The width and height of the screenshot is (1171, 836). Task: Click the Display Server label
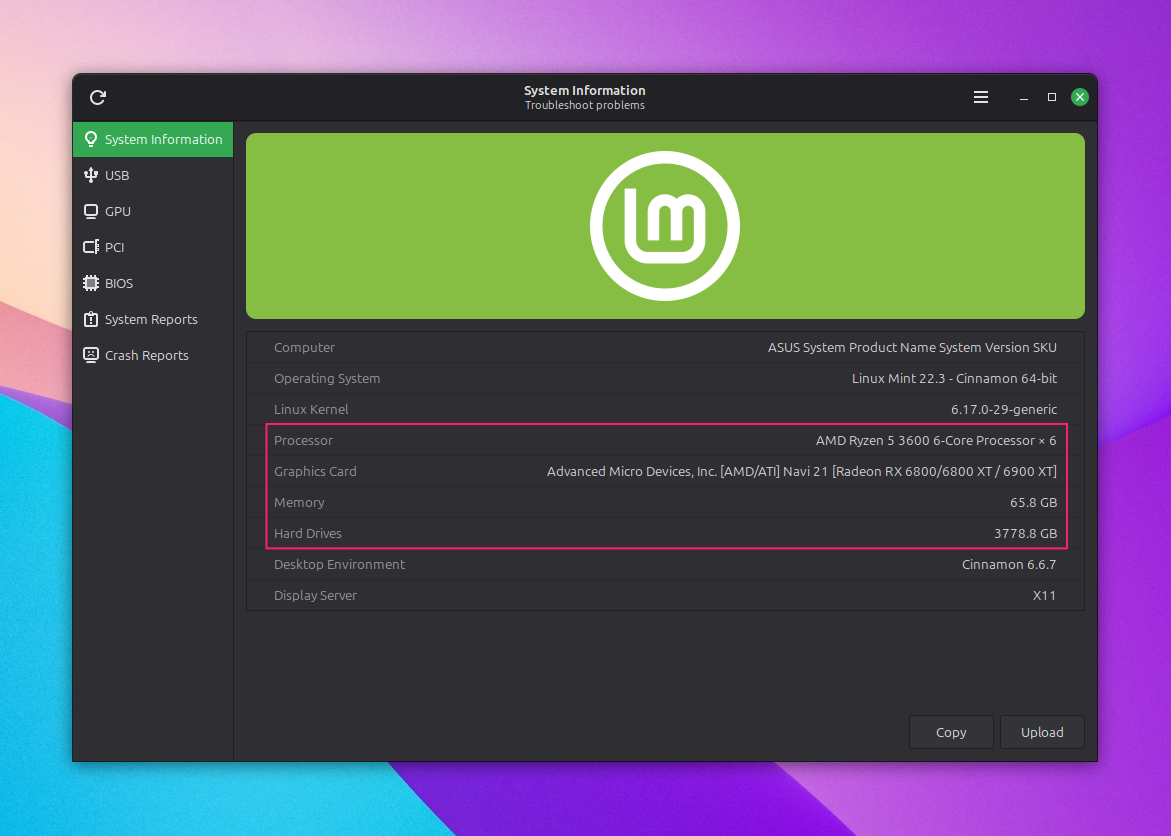pos(315,595)
